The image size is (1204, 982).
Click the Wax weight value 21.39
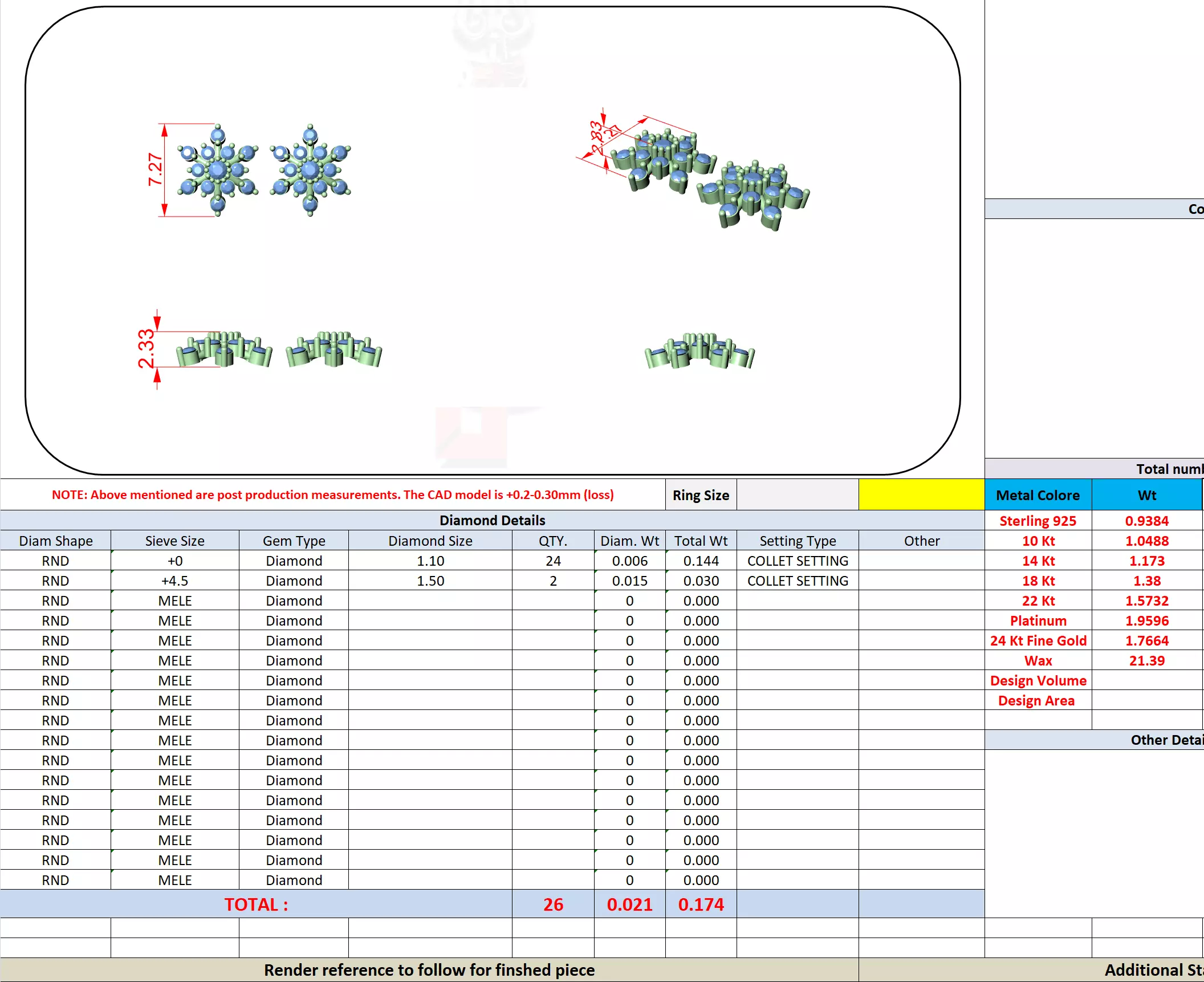coord(1146,660)
